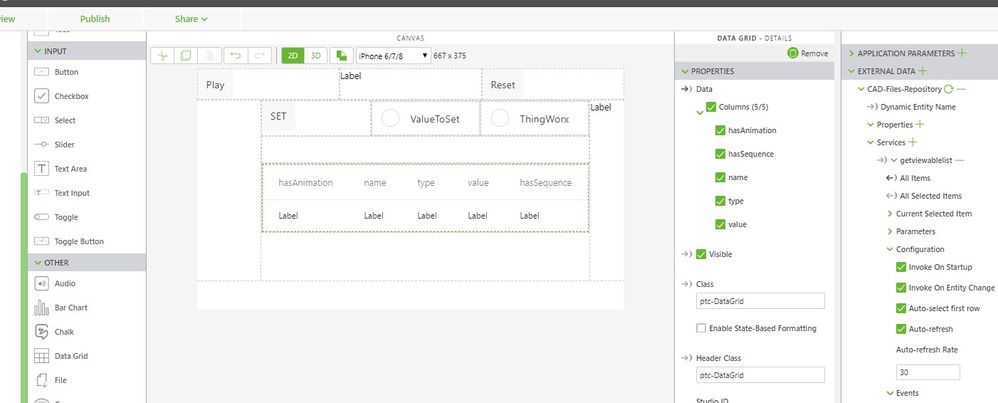Add a new application parameter
The width and height of the screenshot is (998, 403).
[962, 53]
